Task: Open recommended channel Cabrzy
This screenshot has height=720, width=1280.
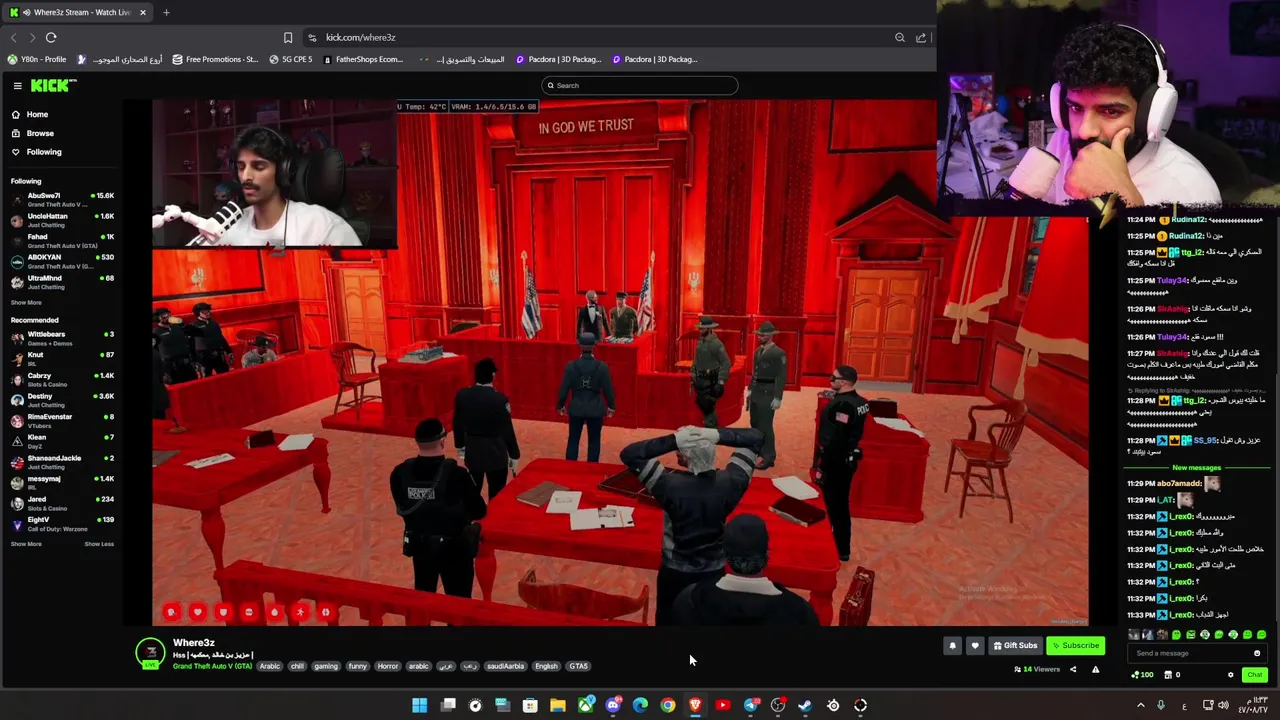Action: pos(62,379)
